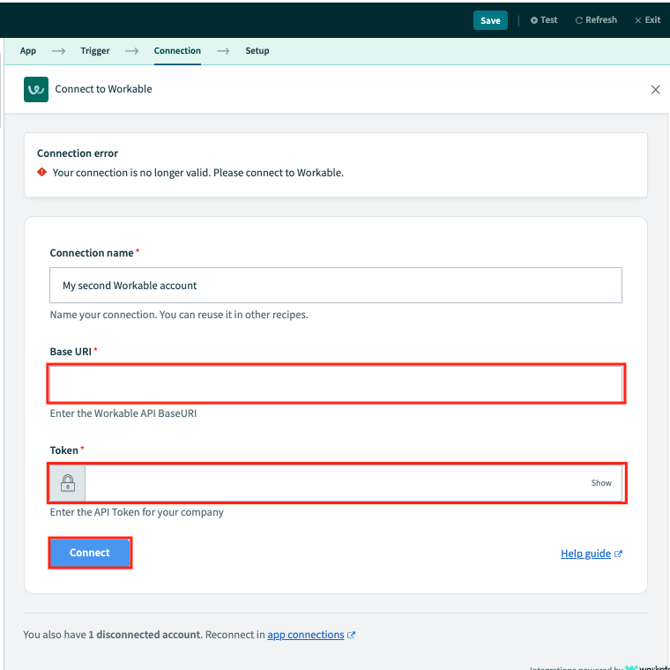Click the lock icon beside Token
Image resolution: width=670 pixels, height=670 pixels.
67,483
